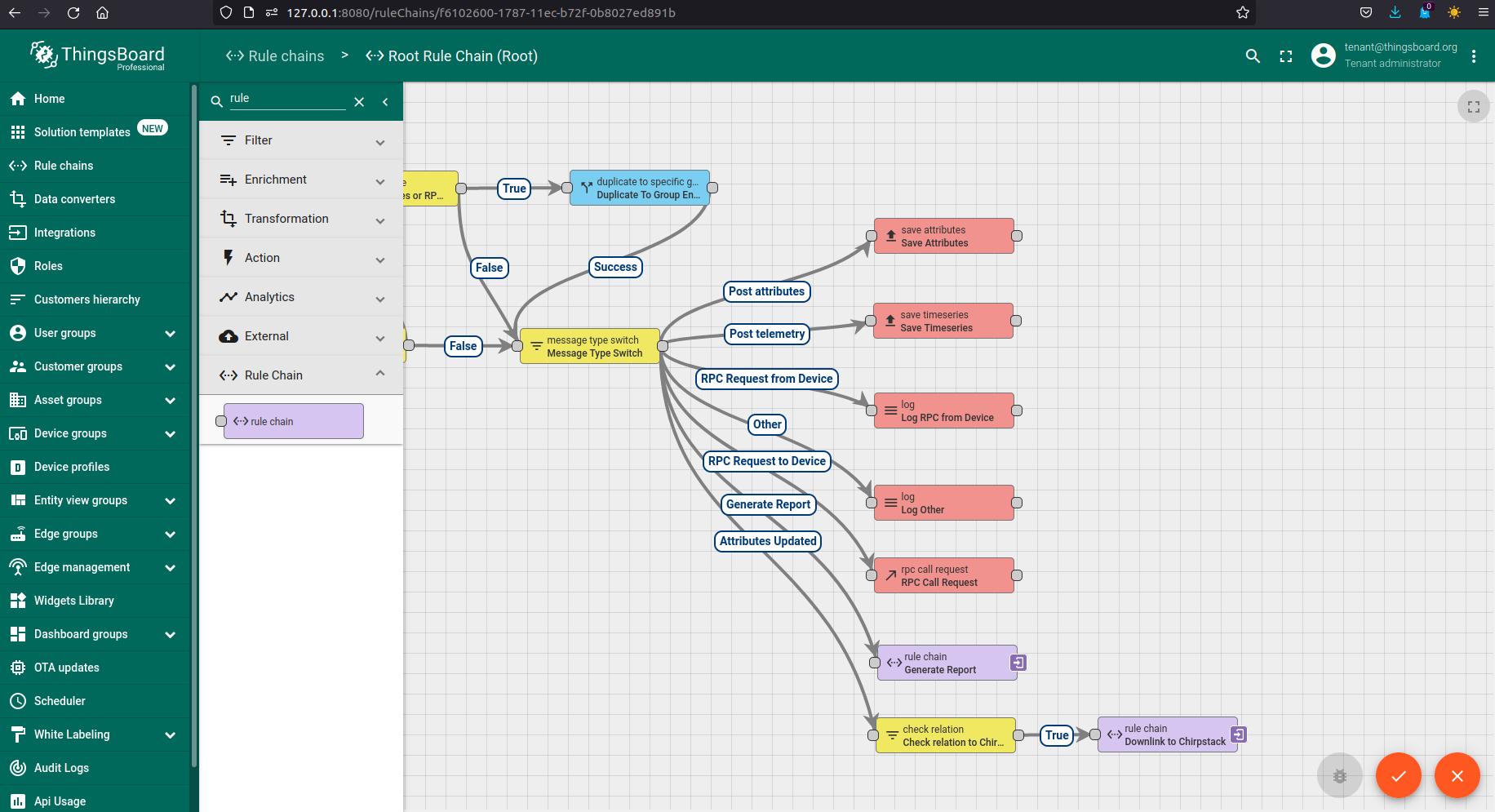The height and width of the screenshot is (812, 1495).
Task: Open Device profiles in the sidebar
Action: click(95, 467)
